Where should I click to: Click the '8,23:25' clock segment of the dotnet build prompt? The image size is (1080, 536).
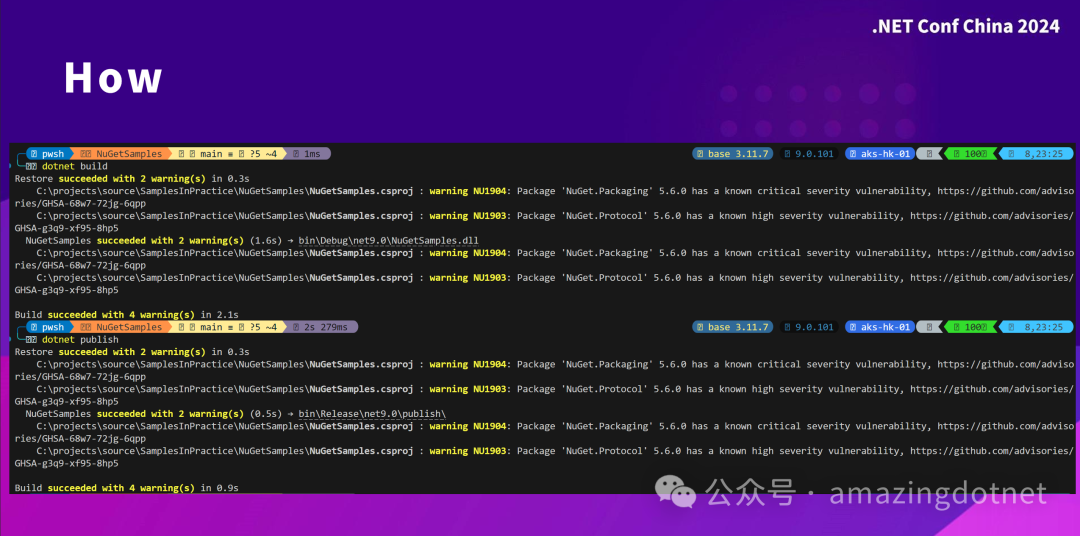pyautogui.click(x=1036, y=154)
